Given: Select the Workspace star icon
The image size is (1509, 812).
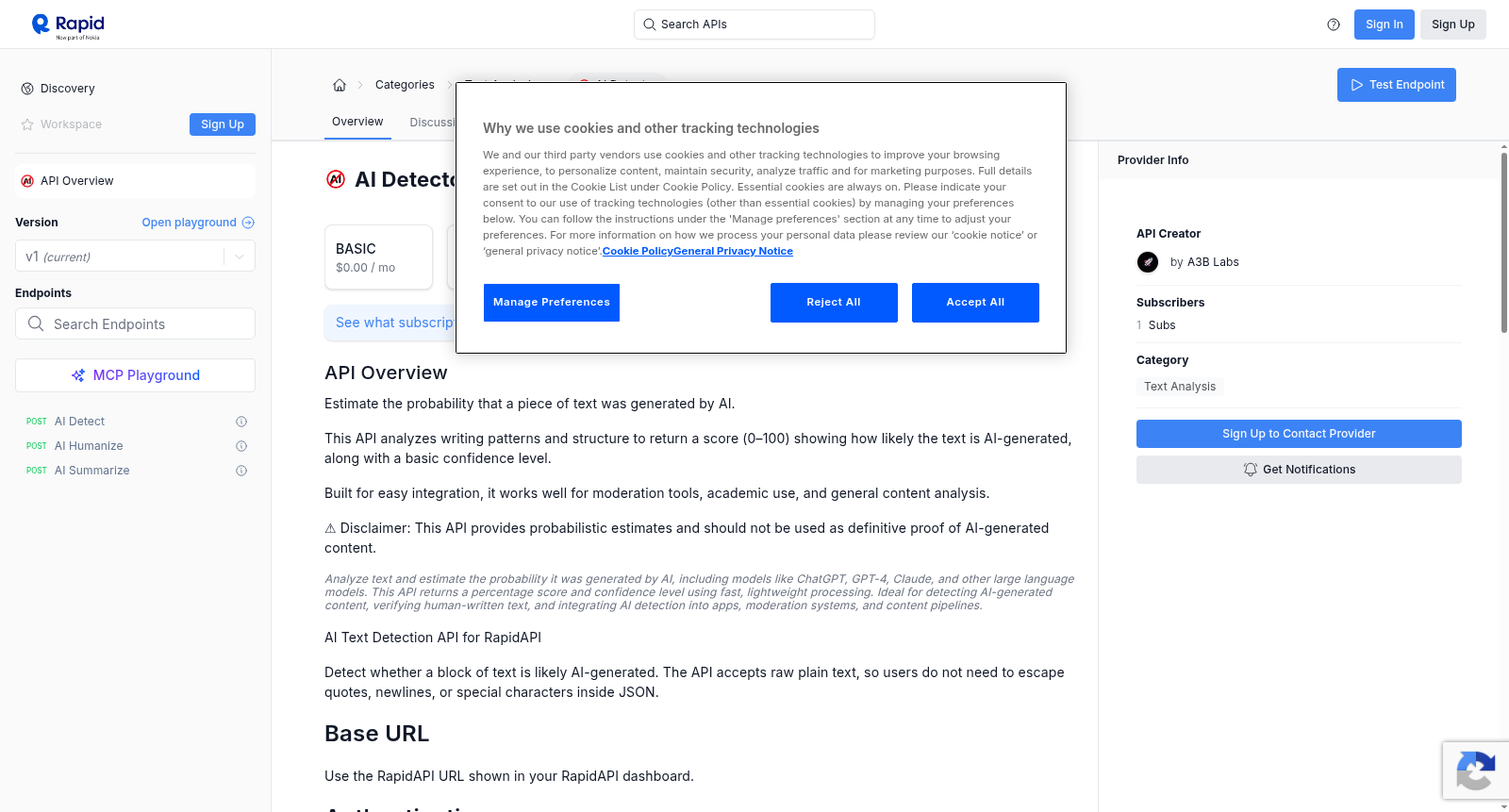Looking at the screenshot, I should point(27,124).
